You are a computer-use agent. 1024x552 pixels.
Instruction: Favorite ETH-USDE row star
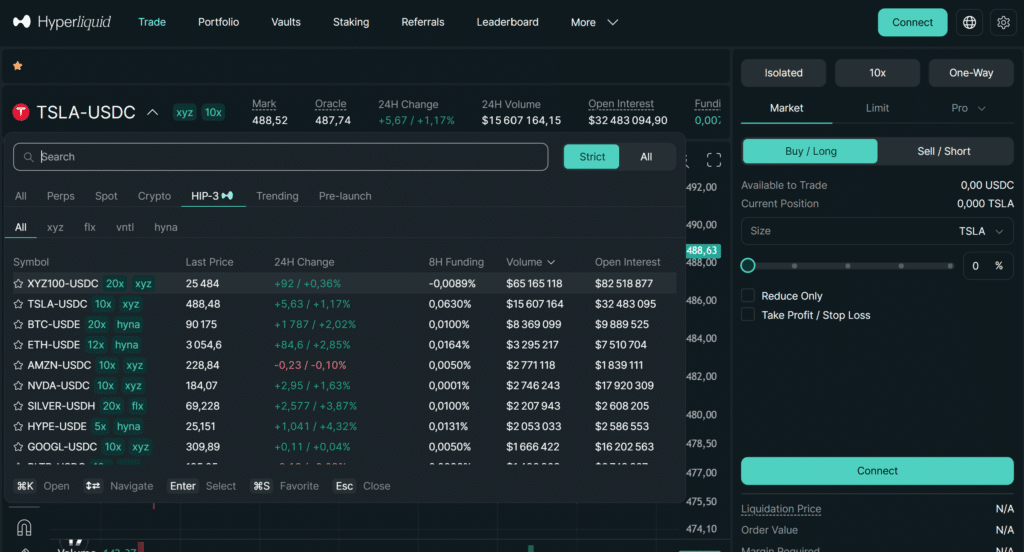(x=18, y=344)
